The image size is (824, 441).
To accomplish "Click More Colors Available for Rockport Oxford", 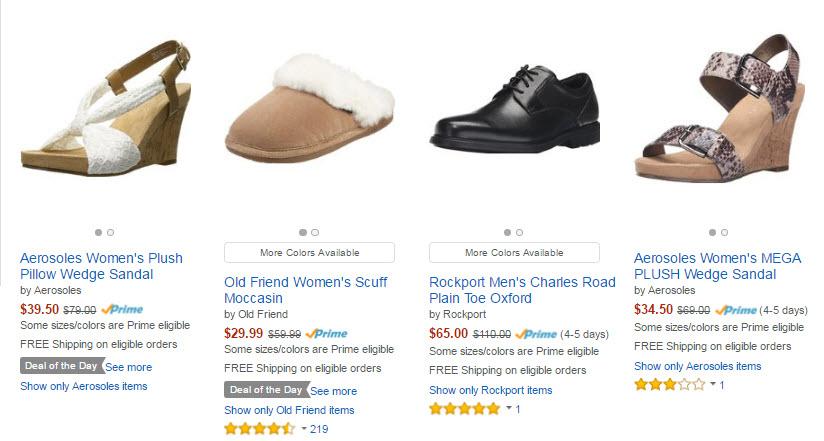I will click(x=514, y=253).
